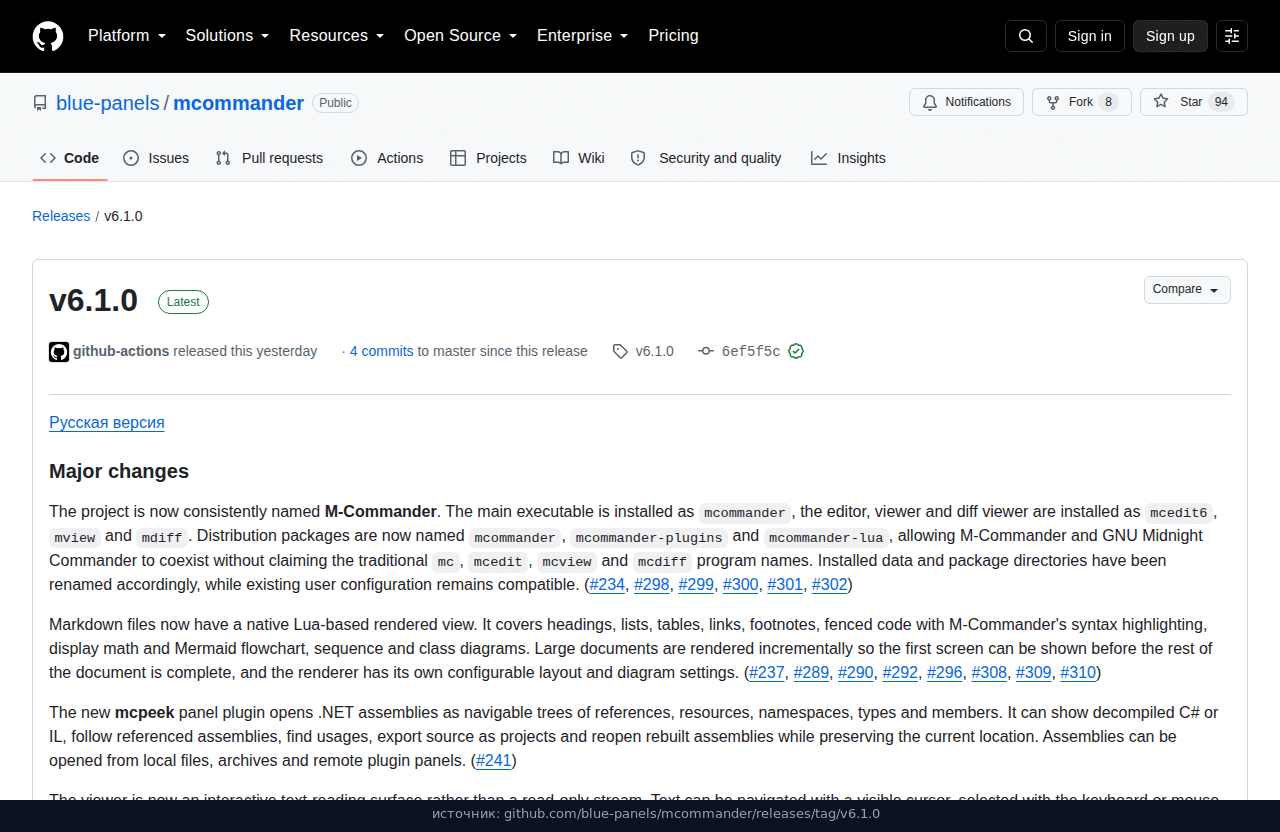Open the Security and quality tab

click(706, 158)
